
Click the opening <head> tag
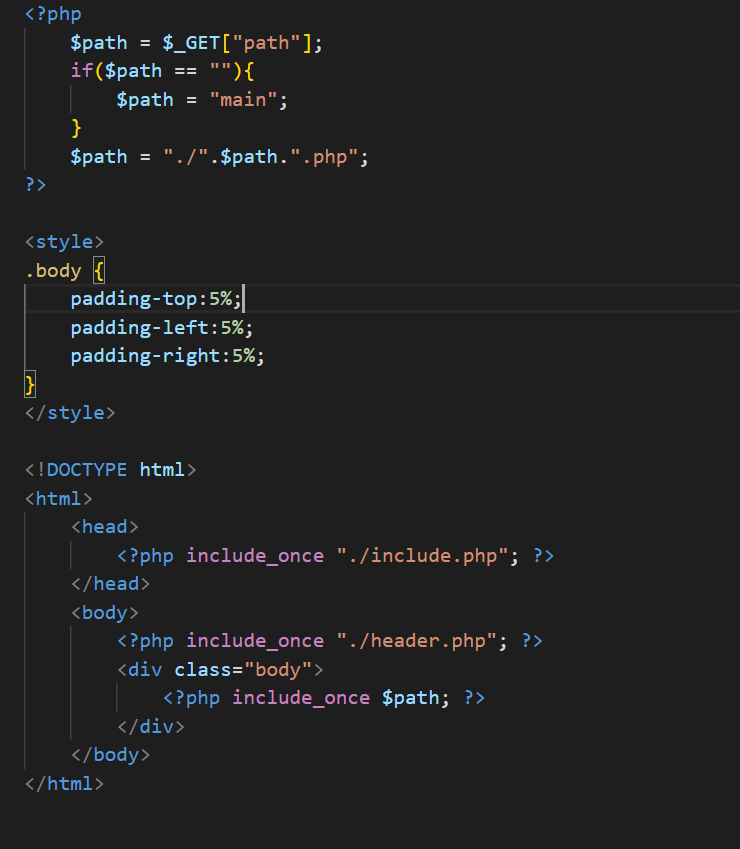[104, 527]
